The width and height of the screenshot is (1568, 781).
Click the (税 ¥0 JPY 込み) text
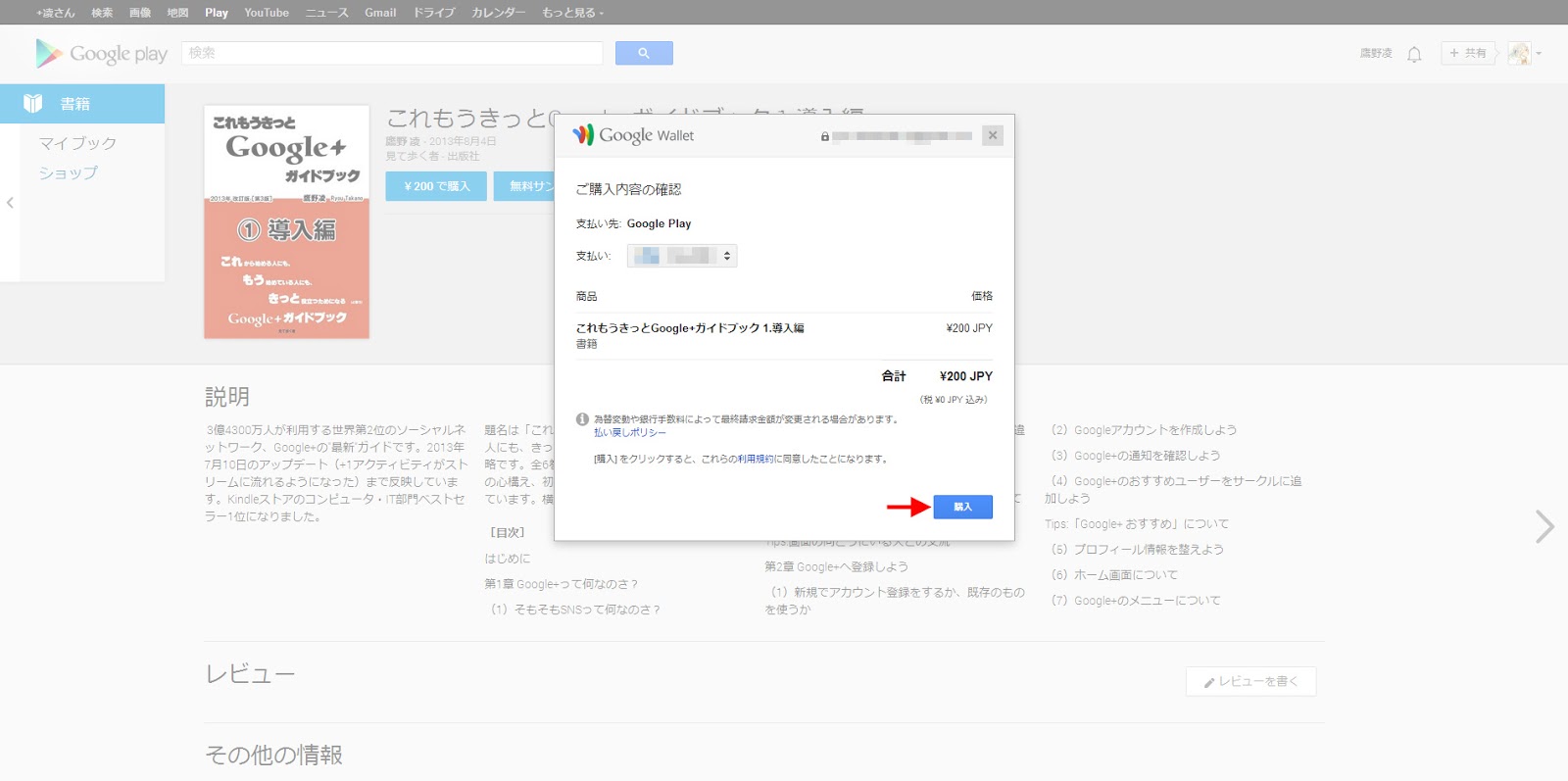[x=954, y=400]
